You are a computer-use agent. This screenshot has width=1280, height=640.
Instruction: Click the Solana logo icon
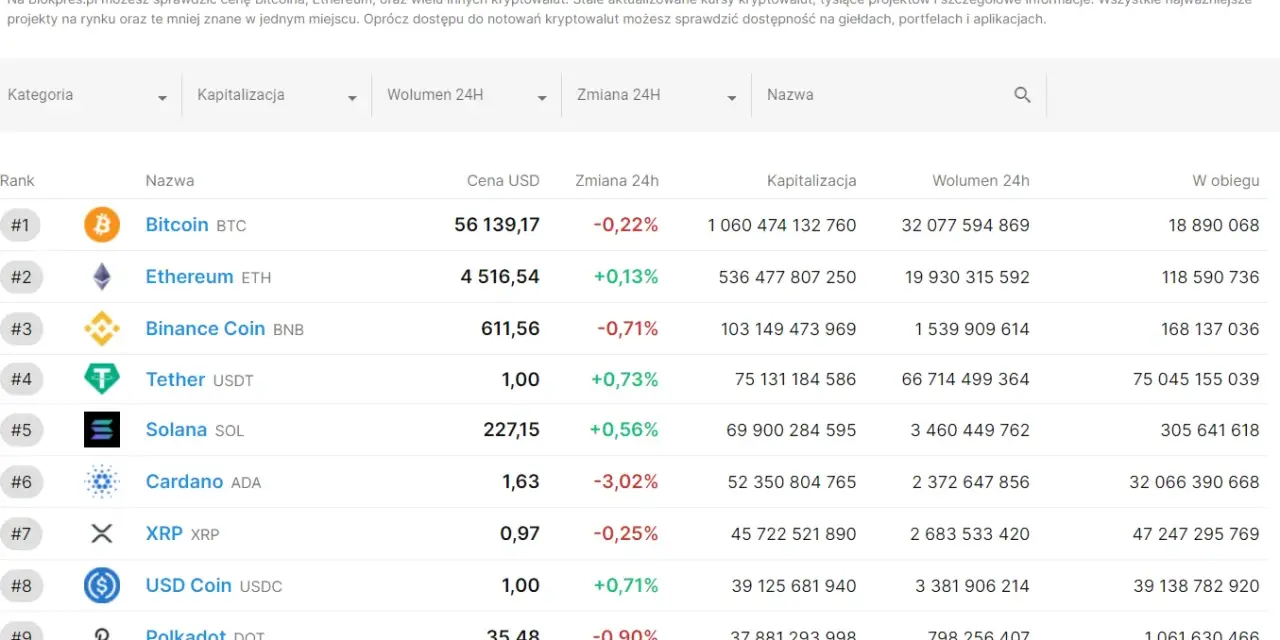[x=102, y=430]
